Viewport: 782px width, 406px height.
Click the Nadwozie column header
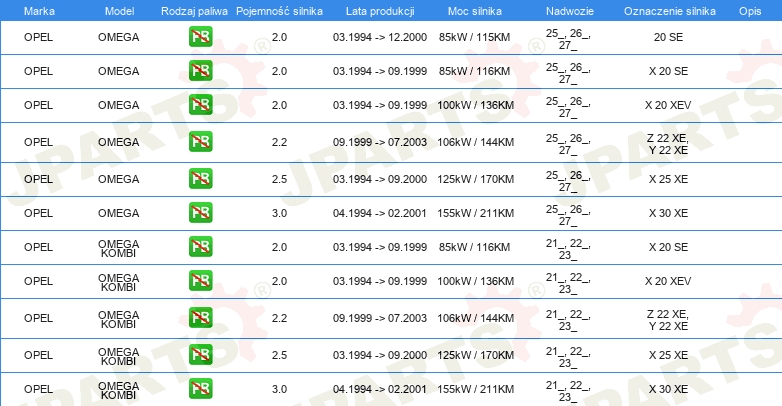(x=570, y=11)
